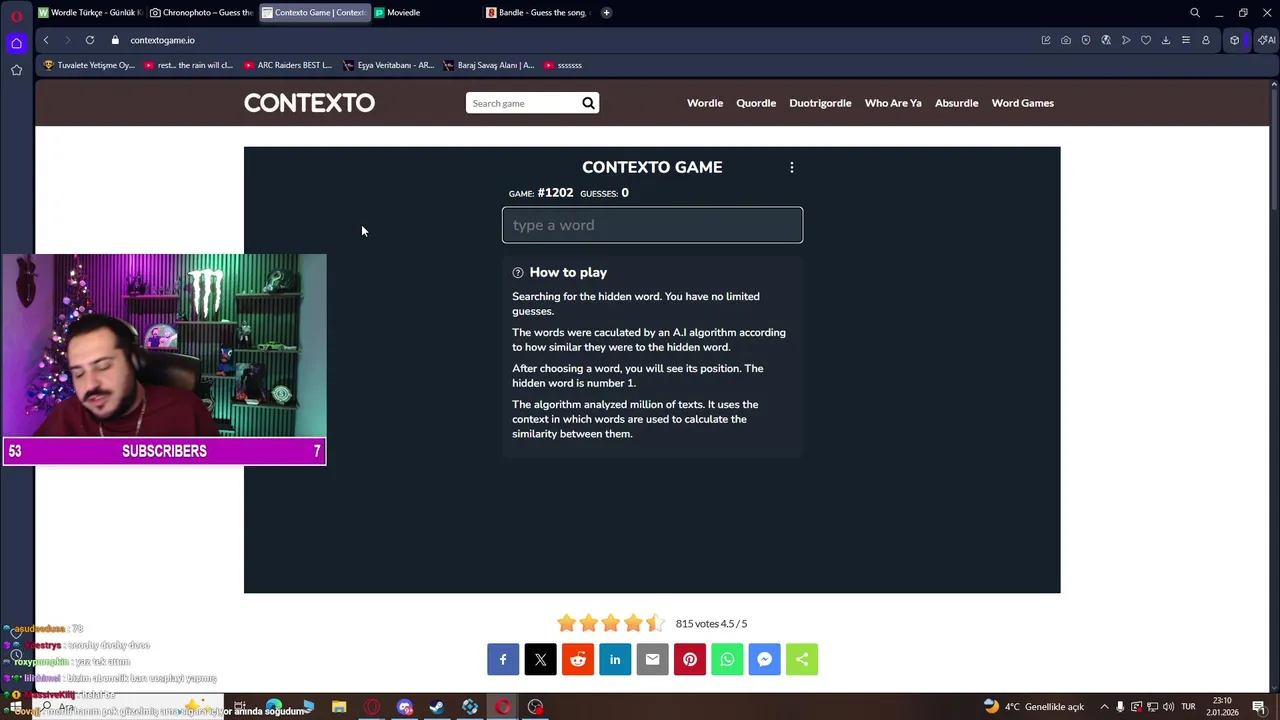Go back with browser back arrow
The width and height of the screenshot is (1280, 720).
[46, 40]
